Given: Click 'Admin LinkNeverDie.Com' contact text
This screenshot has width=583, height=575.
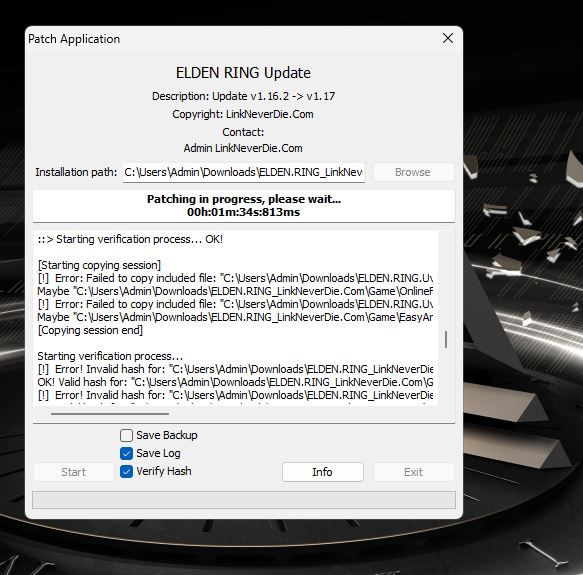Looking at the screenshot, I should click(x=243, y=148).
